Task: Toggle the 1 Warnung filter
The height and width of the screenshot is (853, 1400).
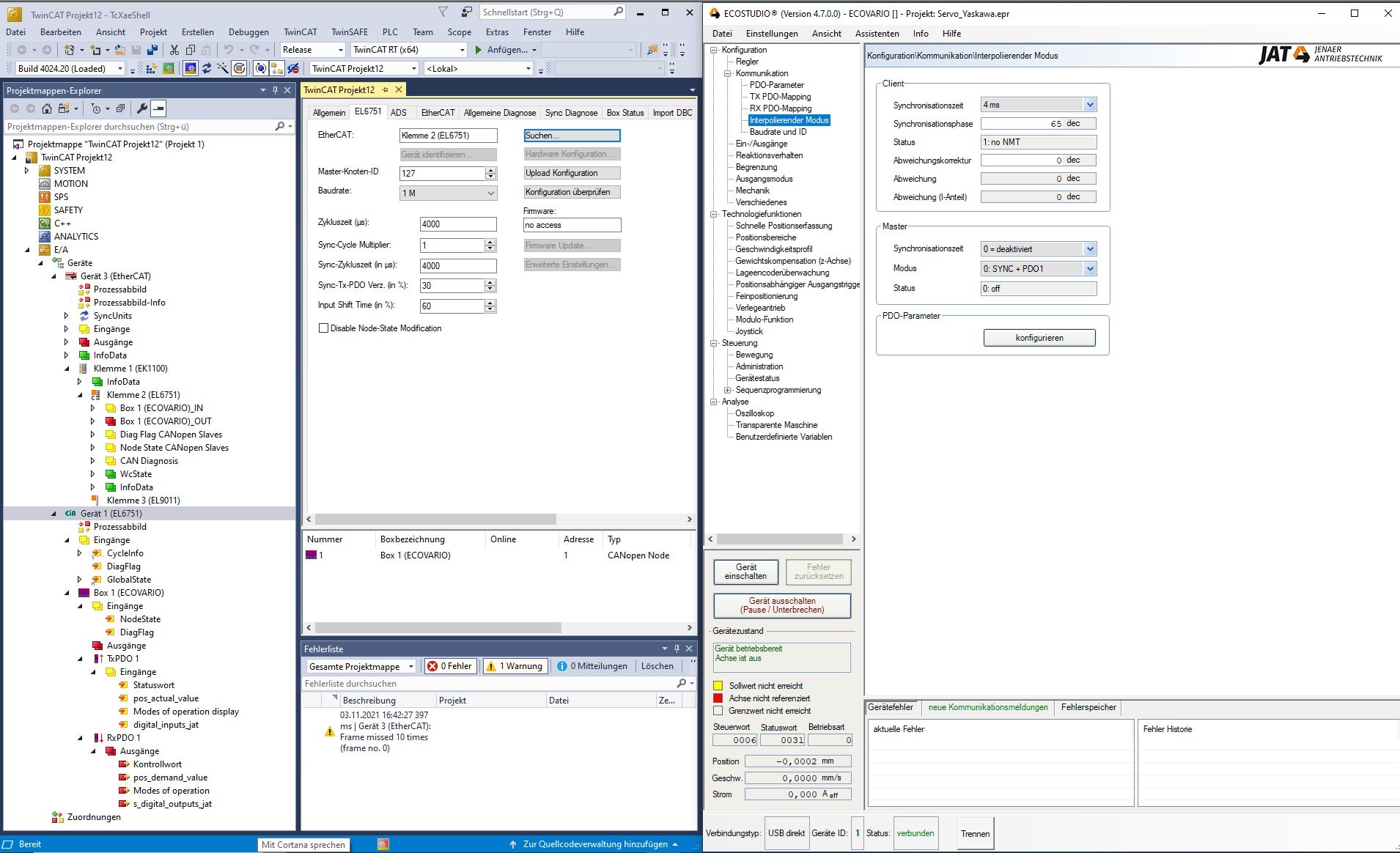Action: [515, 666]
